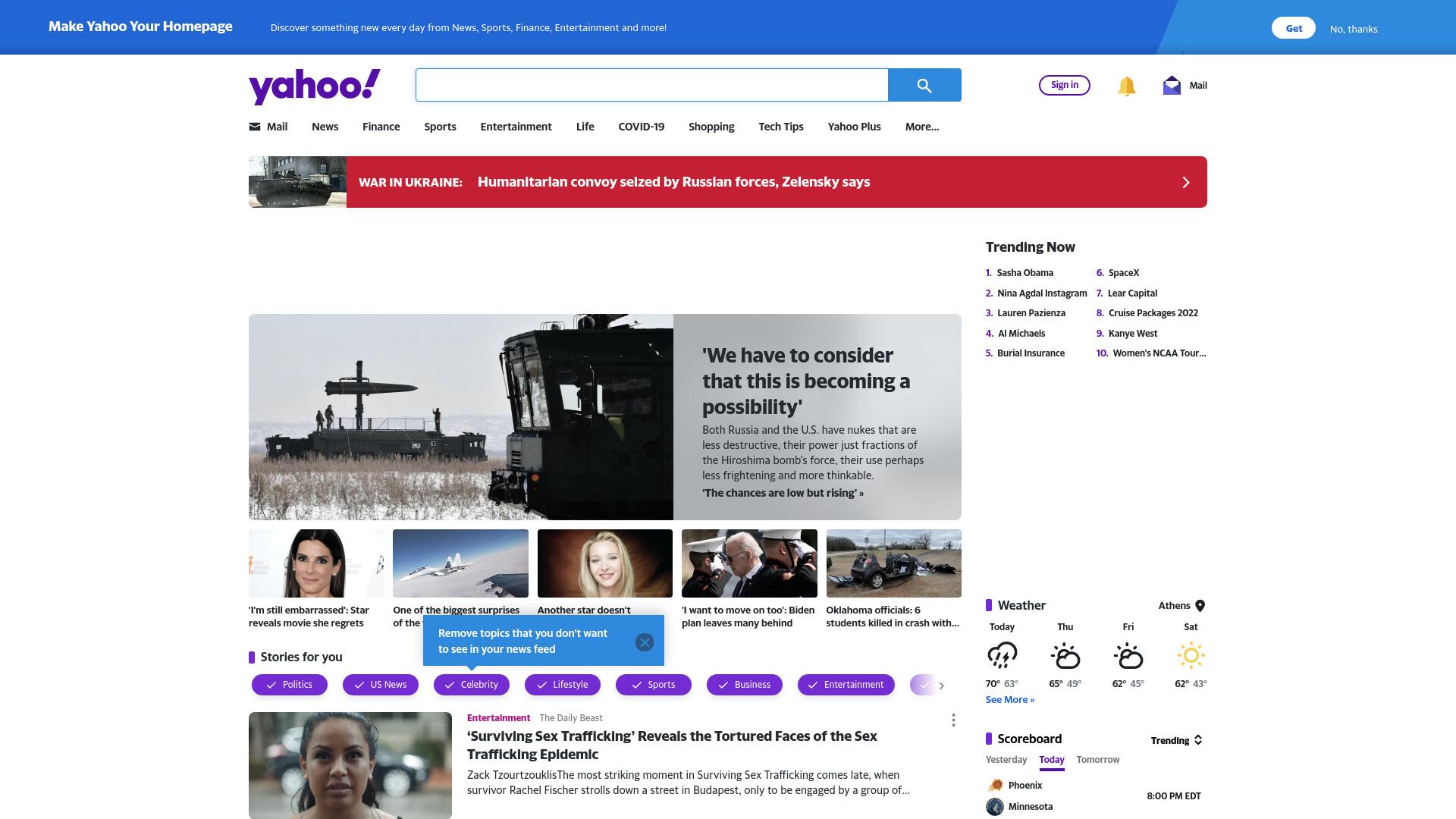
Task: Click the Minnesota team logo
Action: coord(995,807)
